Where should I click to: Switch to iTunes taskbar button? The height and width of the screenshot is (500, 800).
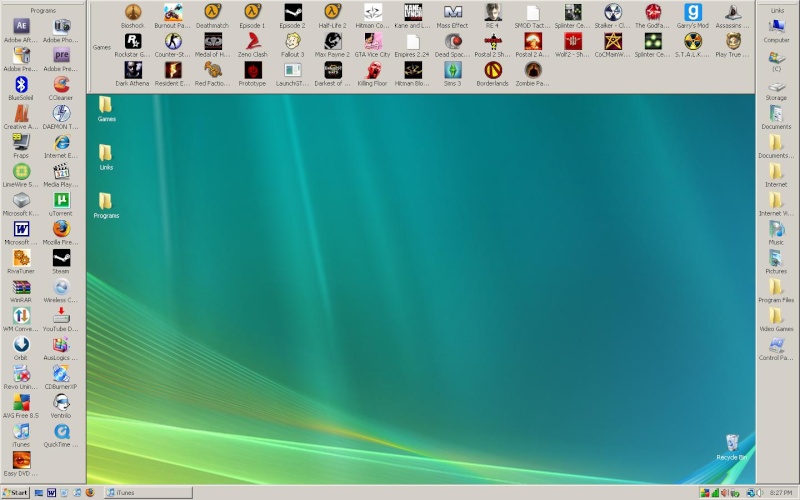[x=148, y=492]
